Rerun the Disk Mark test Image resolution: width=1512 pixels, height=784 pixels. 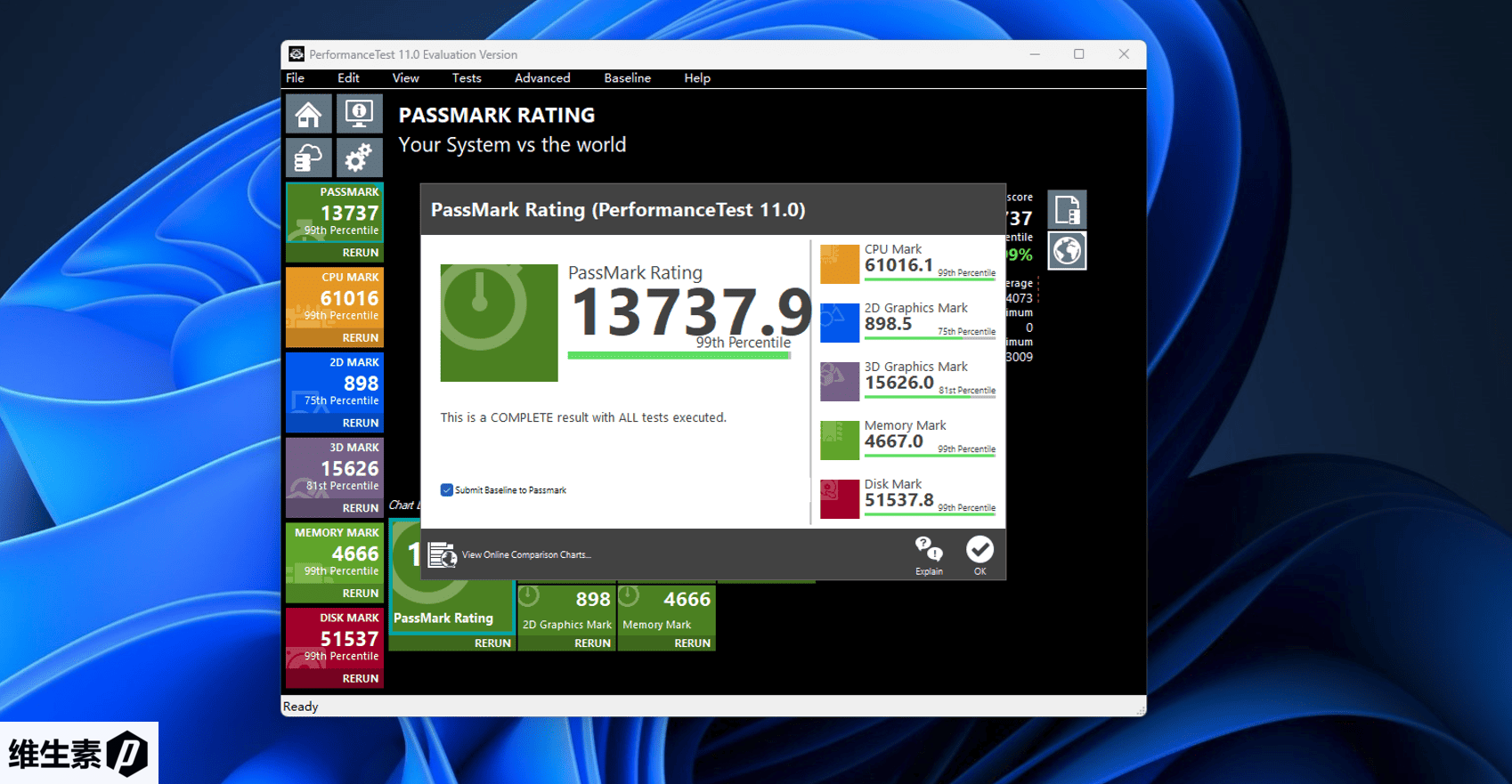(360, 679)
